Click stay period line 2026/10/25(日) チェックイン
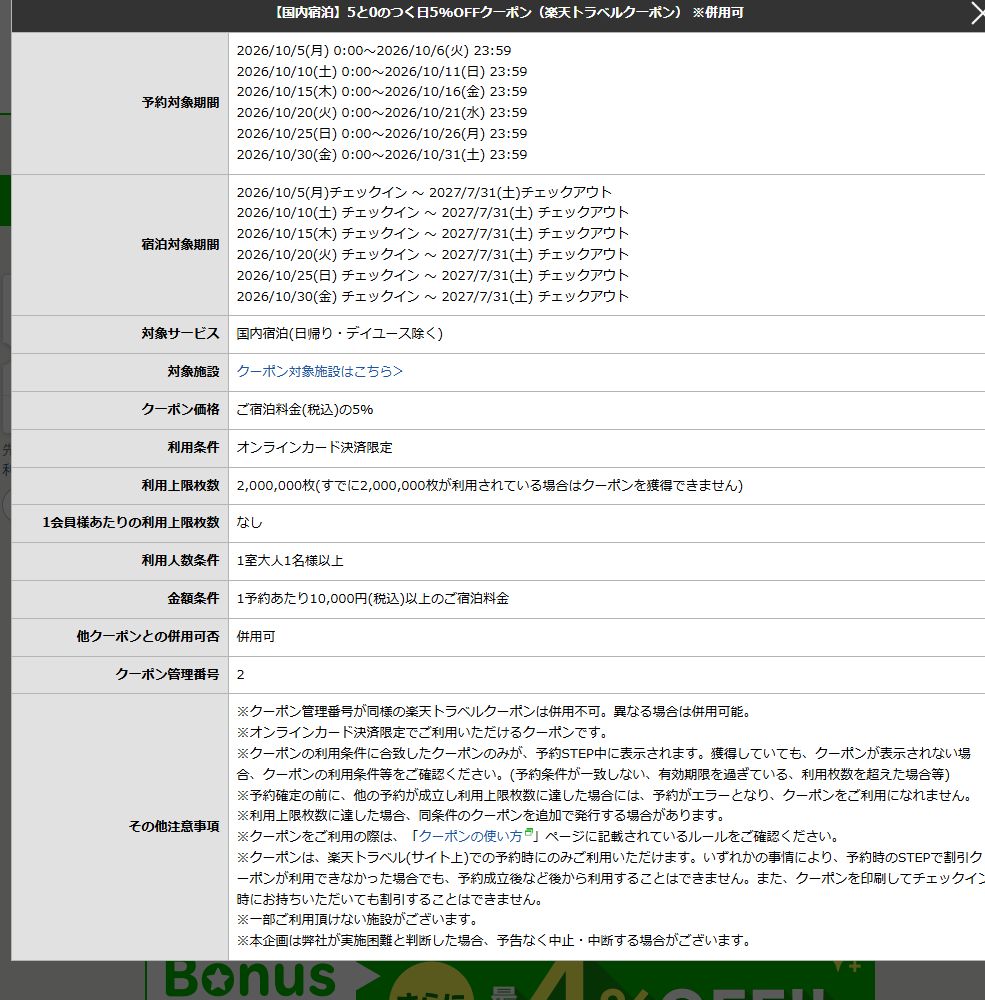The height and width of the screenshot is (1000, 985). [433, 276]
